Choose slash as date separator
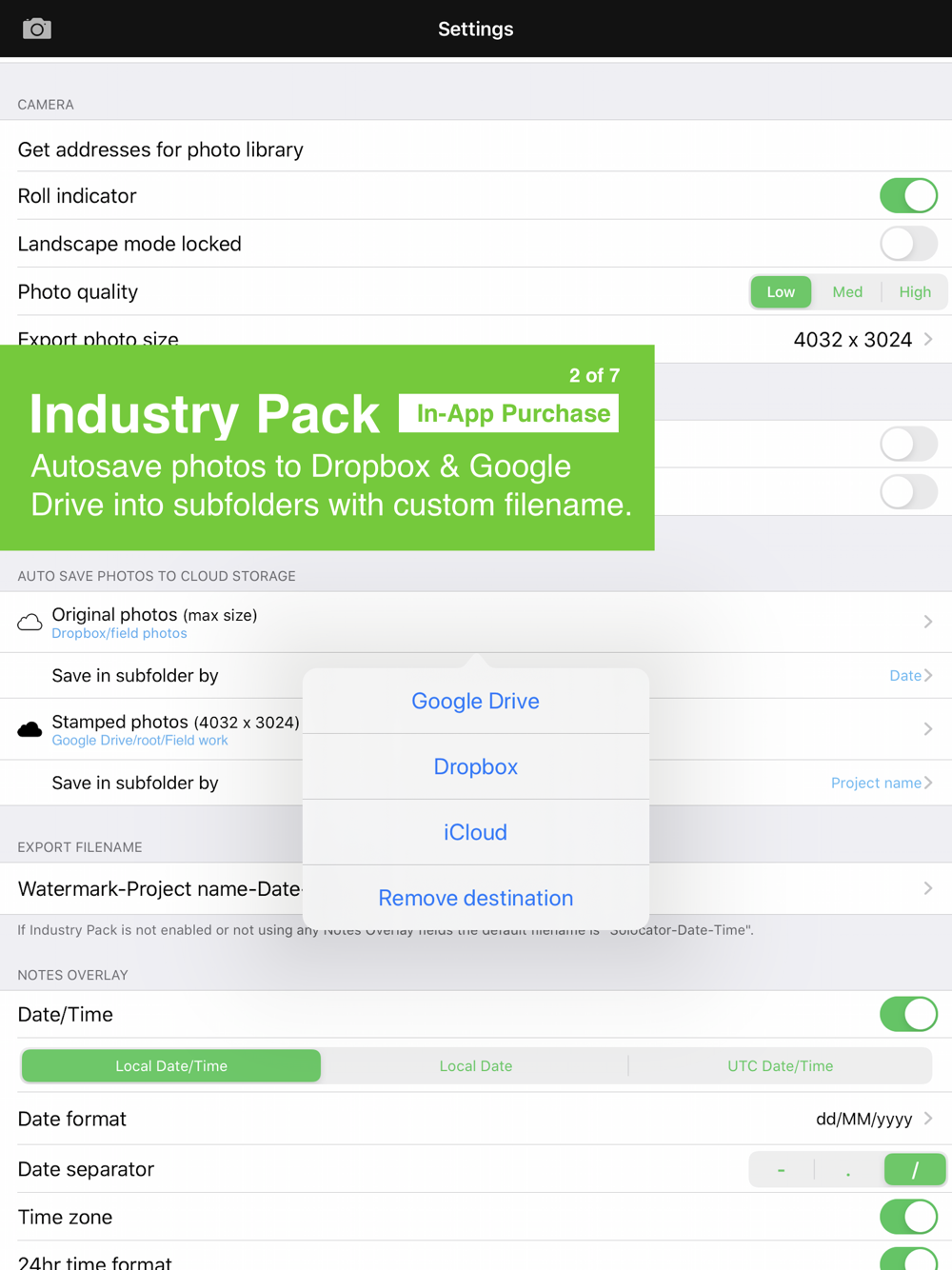Viewport: 952px width, 1270px height. tap(915, 1170)
